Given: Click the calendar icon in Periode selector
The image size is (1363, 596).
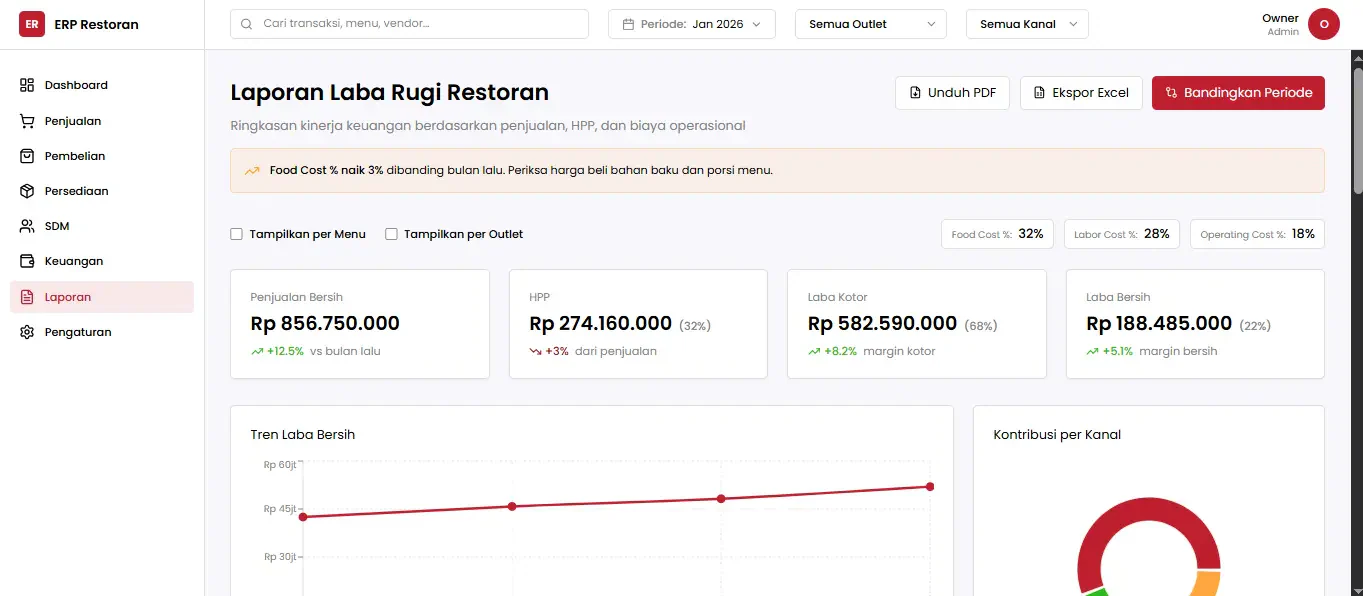Looking at the screenshot, I should [629, 24].
